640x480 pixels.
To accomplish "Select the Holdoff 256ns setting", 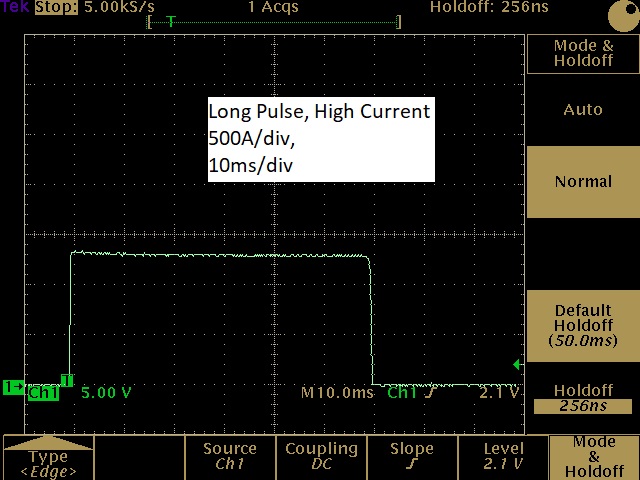I will 583,398.
